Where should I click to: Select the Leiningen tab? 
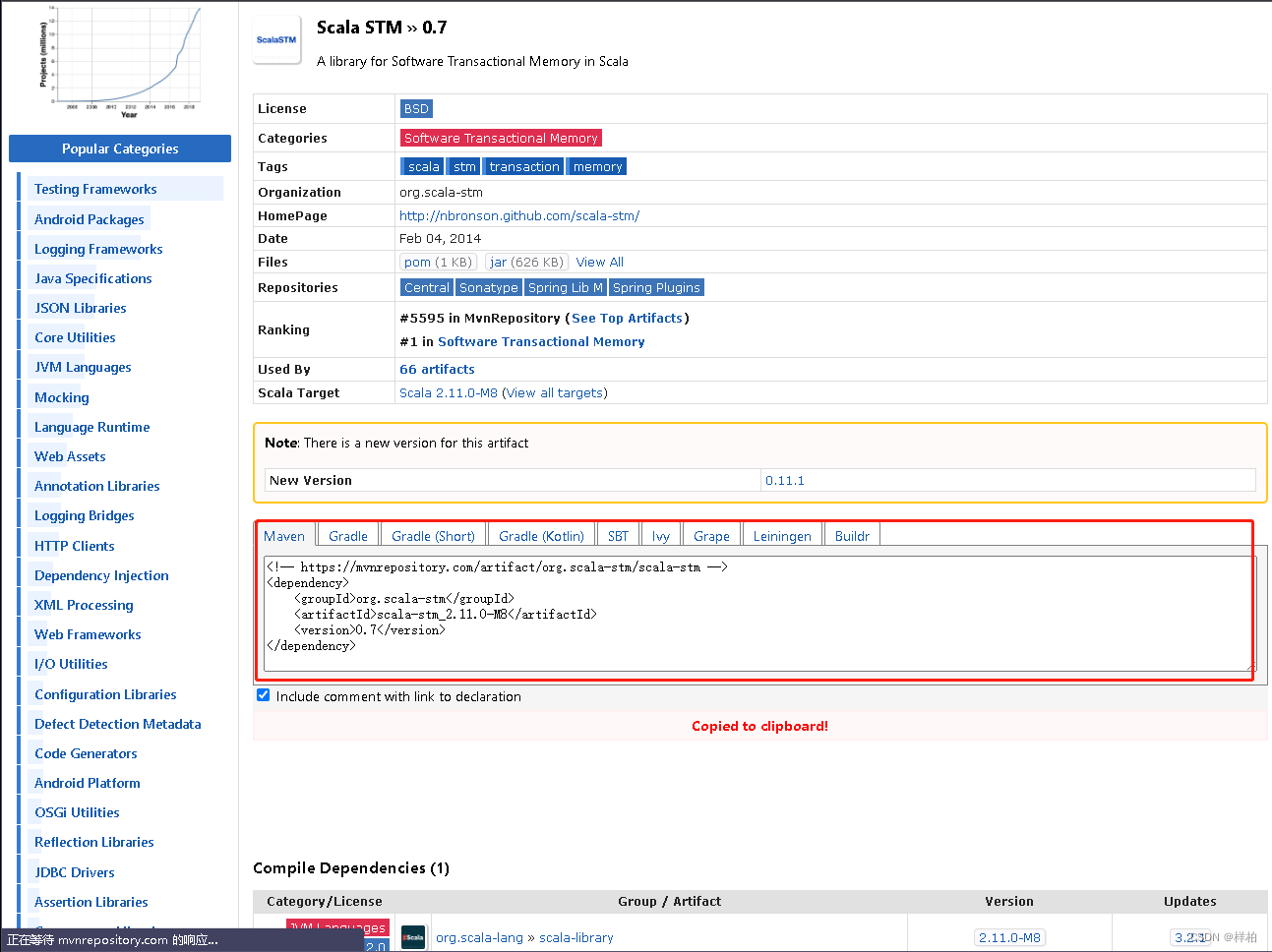(x=782, y=536)
